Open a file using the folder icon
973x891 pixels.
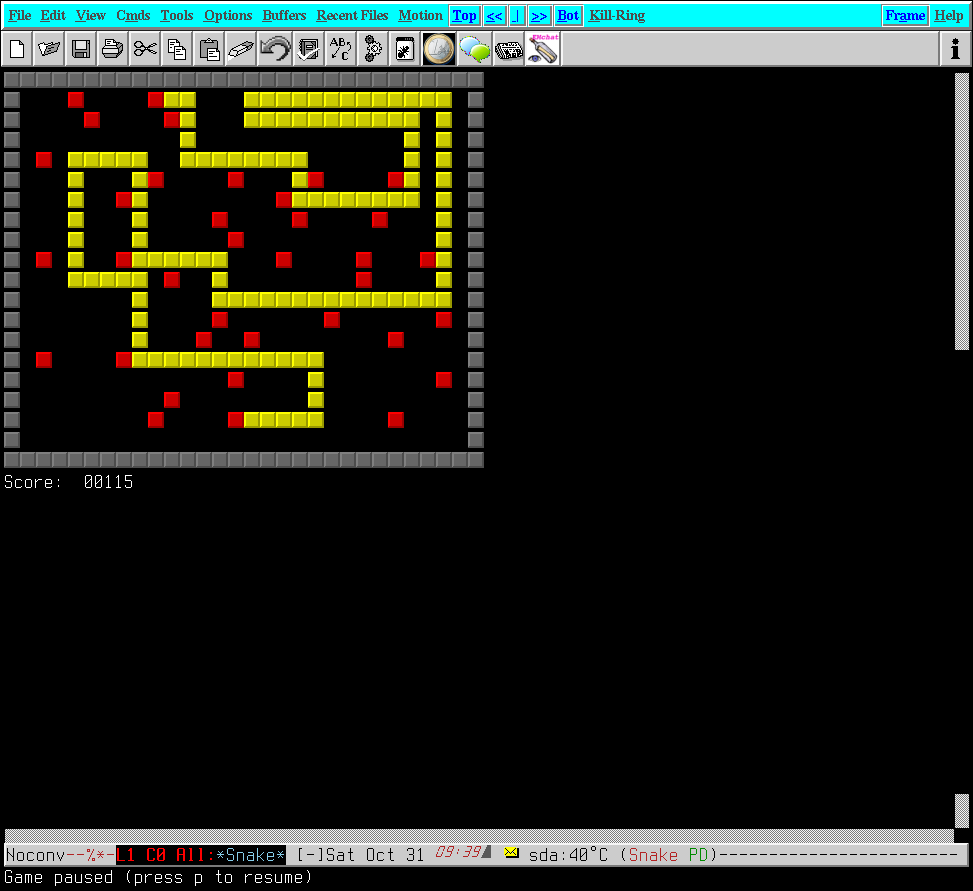point(49,49)
